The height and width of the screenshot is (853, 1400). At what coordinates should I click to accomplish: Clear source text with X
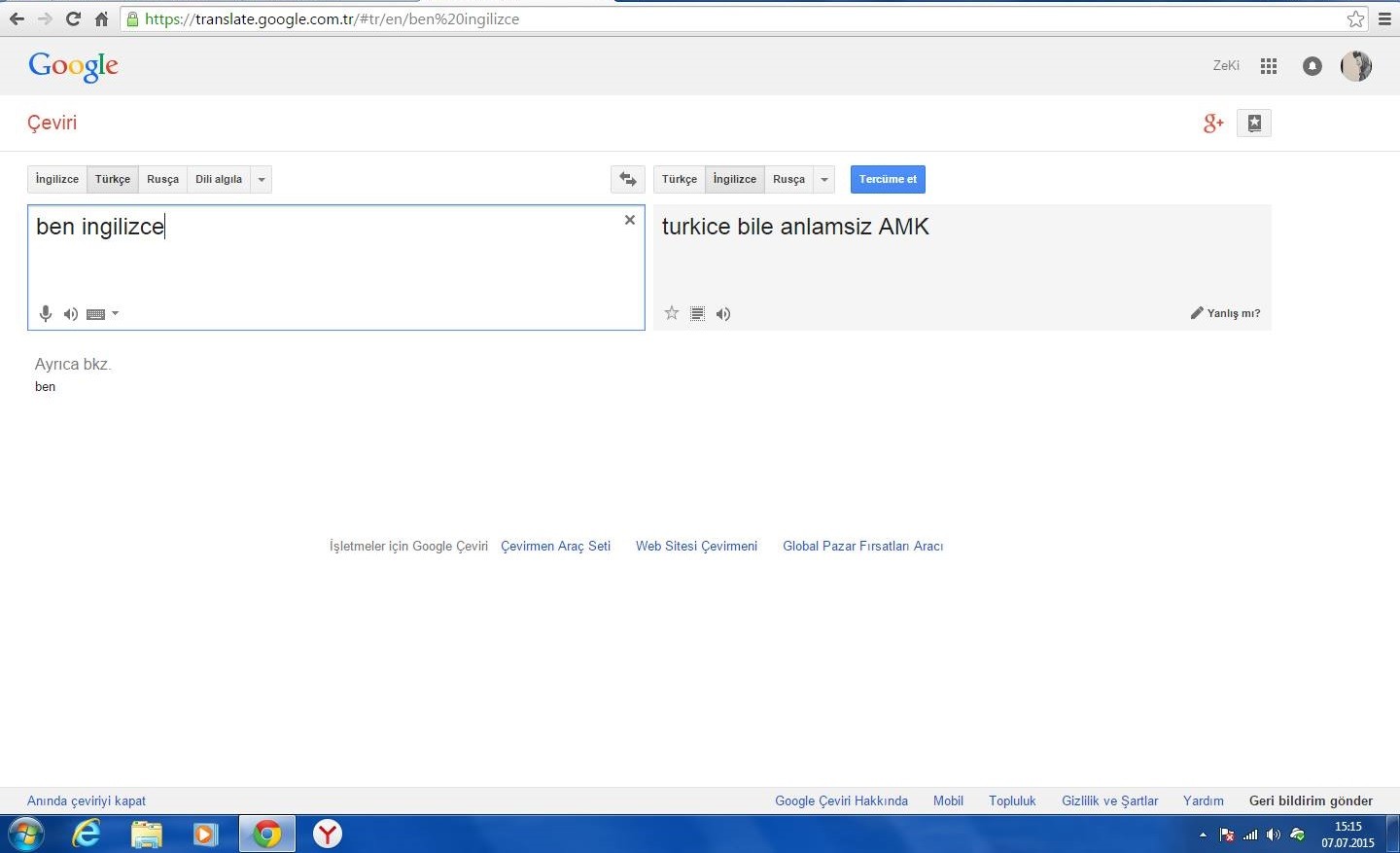tap(630, 220)
